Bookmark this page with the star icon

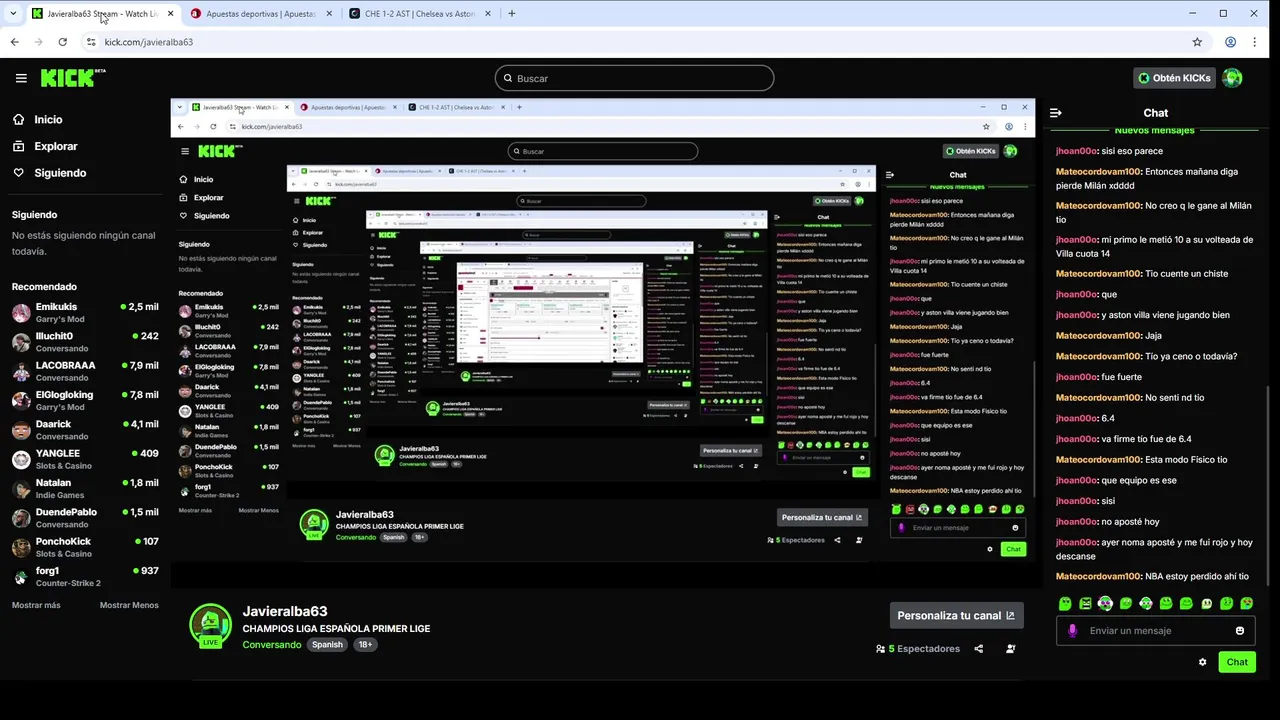click(x=1197, y=42)
